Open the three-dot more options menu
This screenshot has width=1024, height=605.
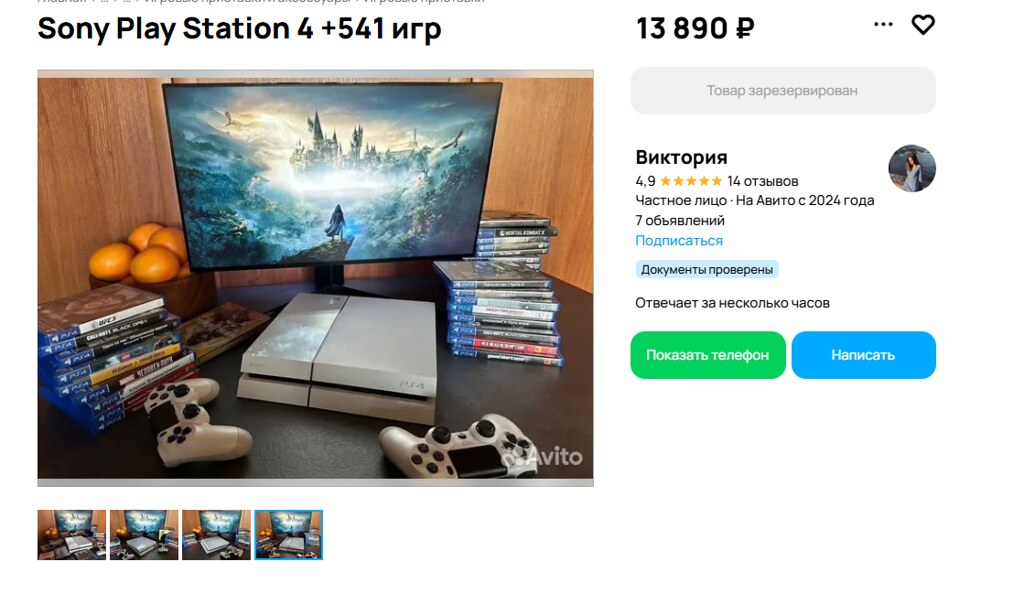tap(883, 25)
